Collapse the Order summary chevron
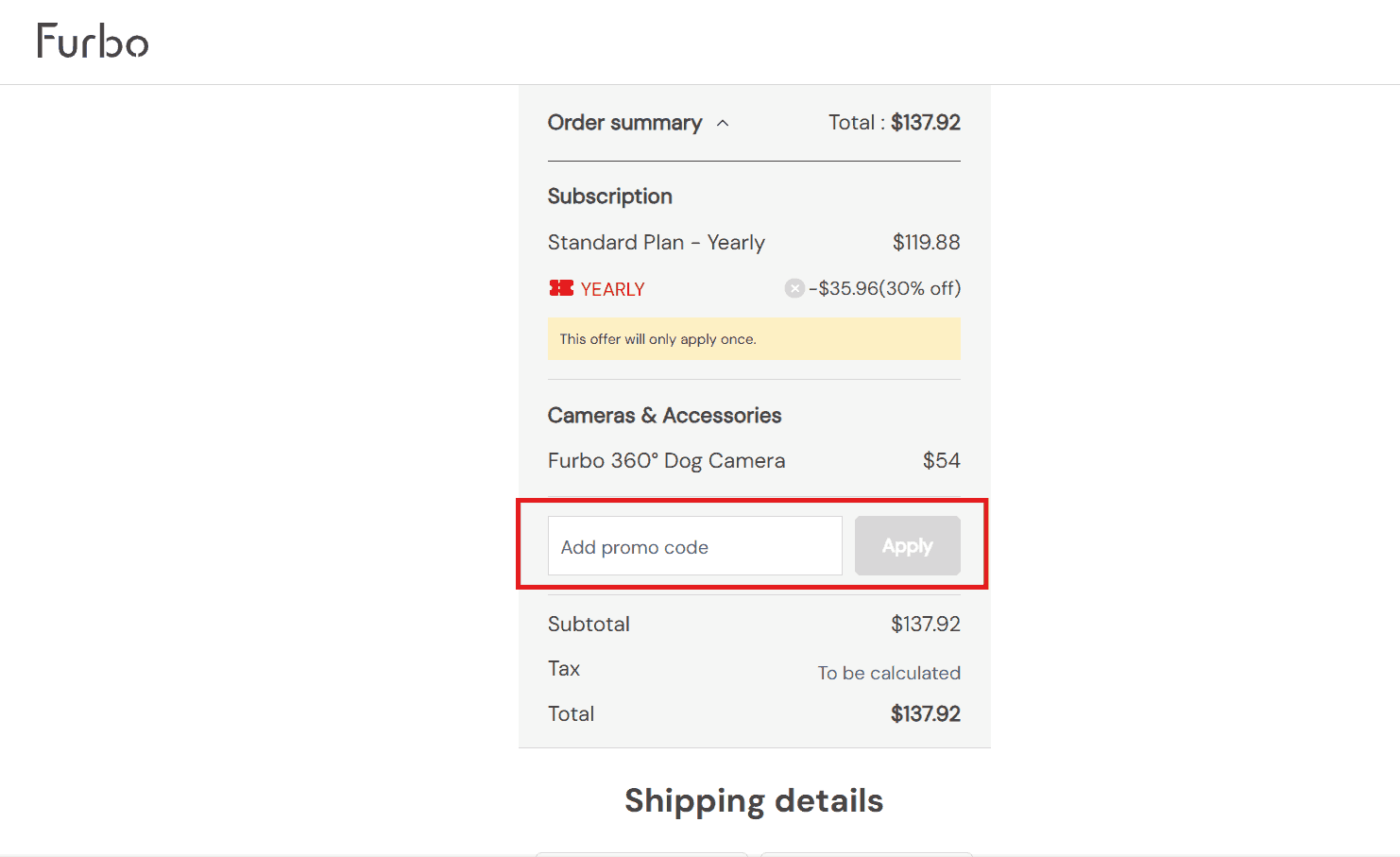The width and height of the screenshot is (1400, 857). tap(723, 123)
